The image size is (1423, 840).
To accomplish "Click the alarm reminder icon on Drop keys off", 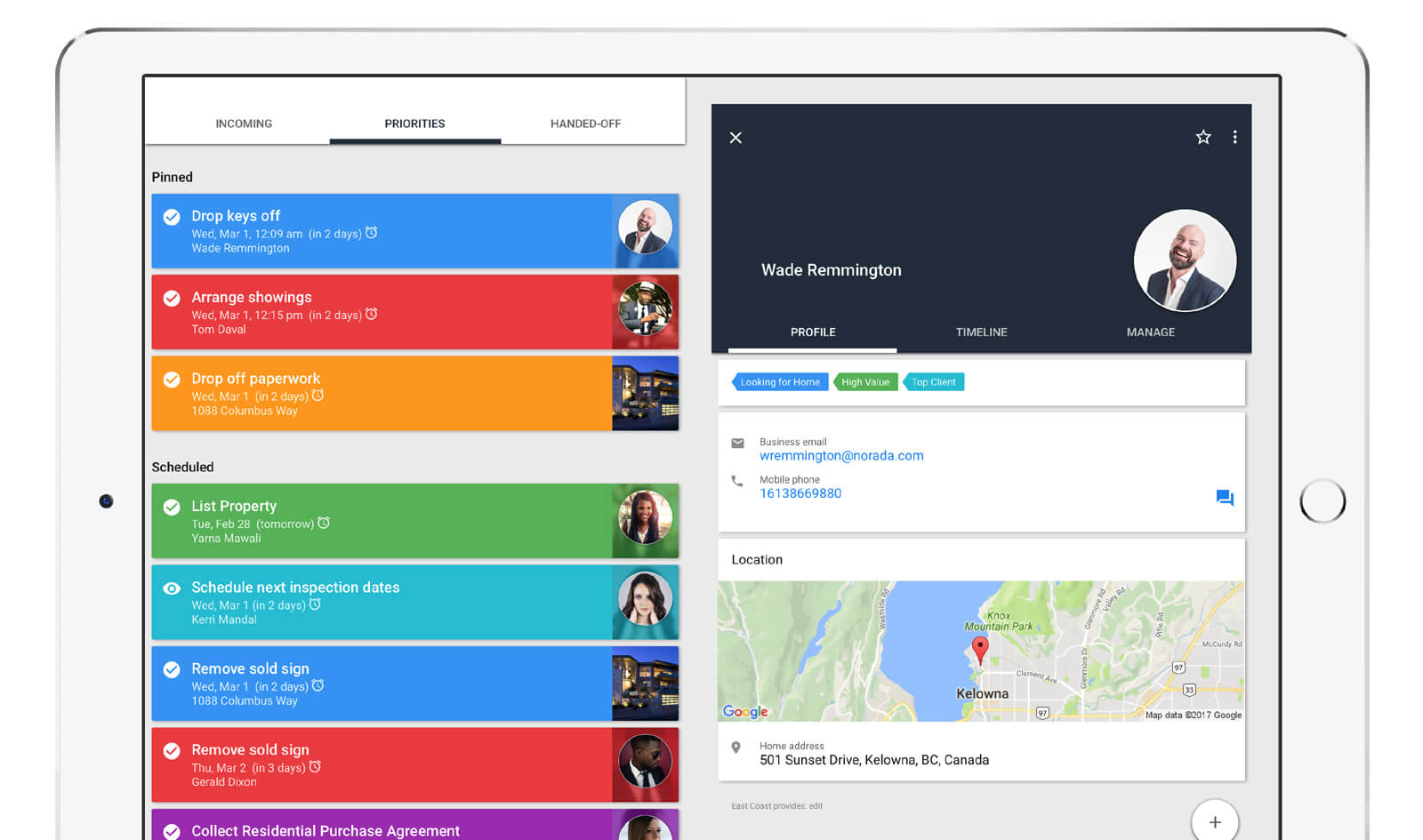I will pyautogui.click(x=372, y=233).
